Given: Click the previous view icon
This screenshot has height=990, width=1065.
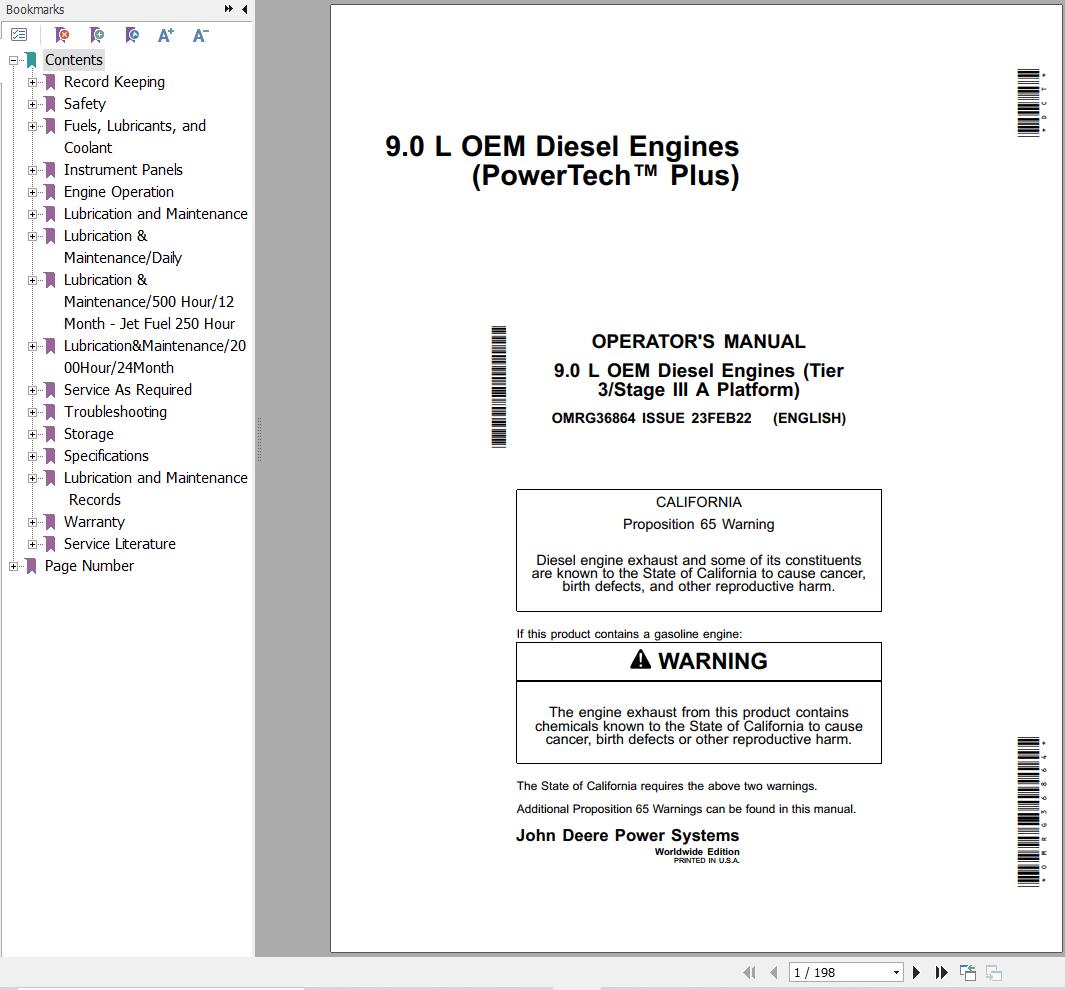Looking at the screenshot, I should [968, 972].
